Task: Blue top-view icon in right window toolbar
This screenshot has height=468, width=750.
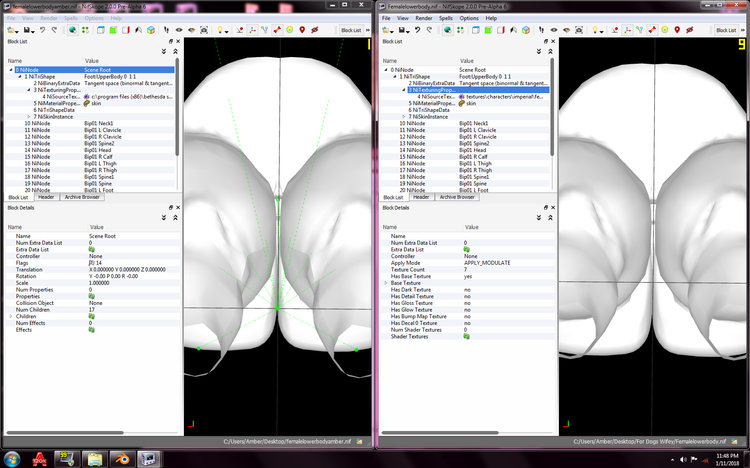Action: click(x=476, y=30)
